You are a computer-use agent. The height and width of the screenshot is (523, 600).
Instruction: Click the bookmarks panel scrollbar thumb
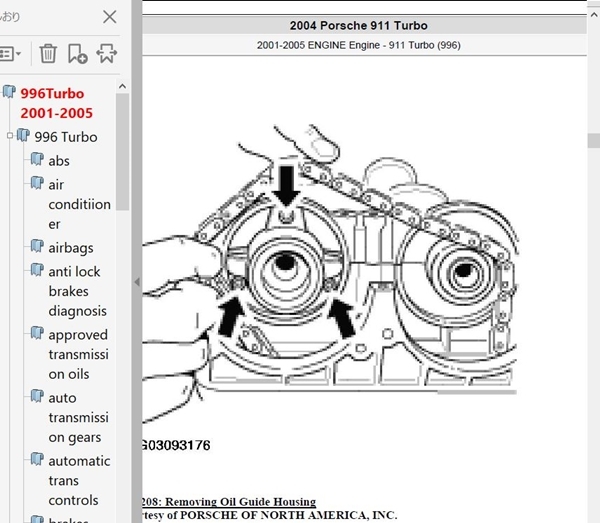122,152
